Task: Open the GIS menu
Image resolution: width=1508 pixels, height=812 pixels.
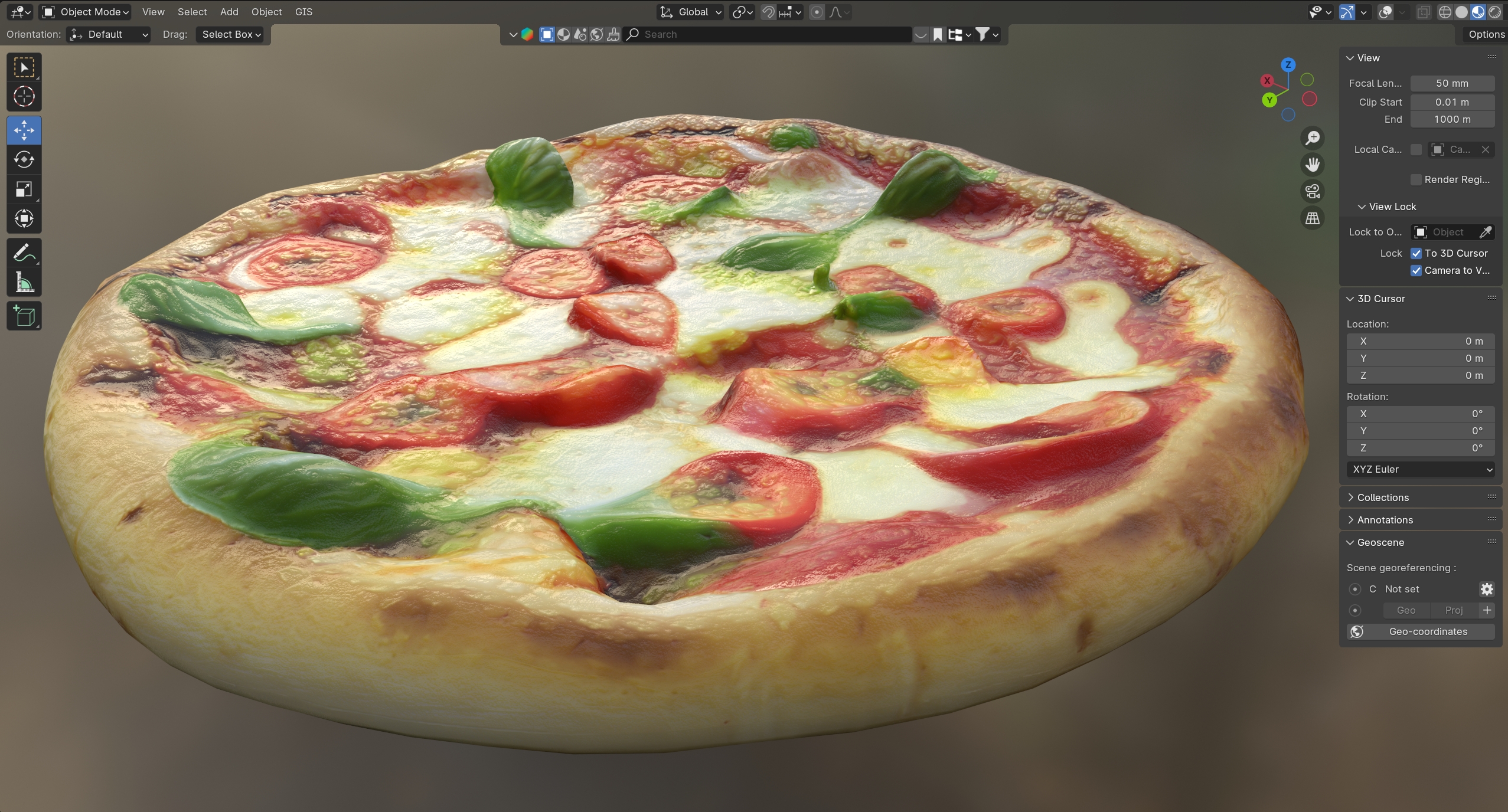Action: (x=303, y=12)
